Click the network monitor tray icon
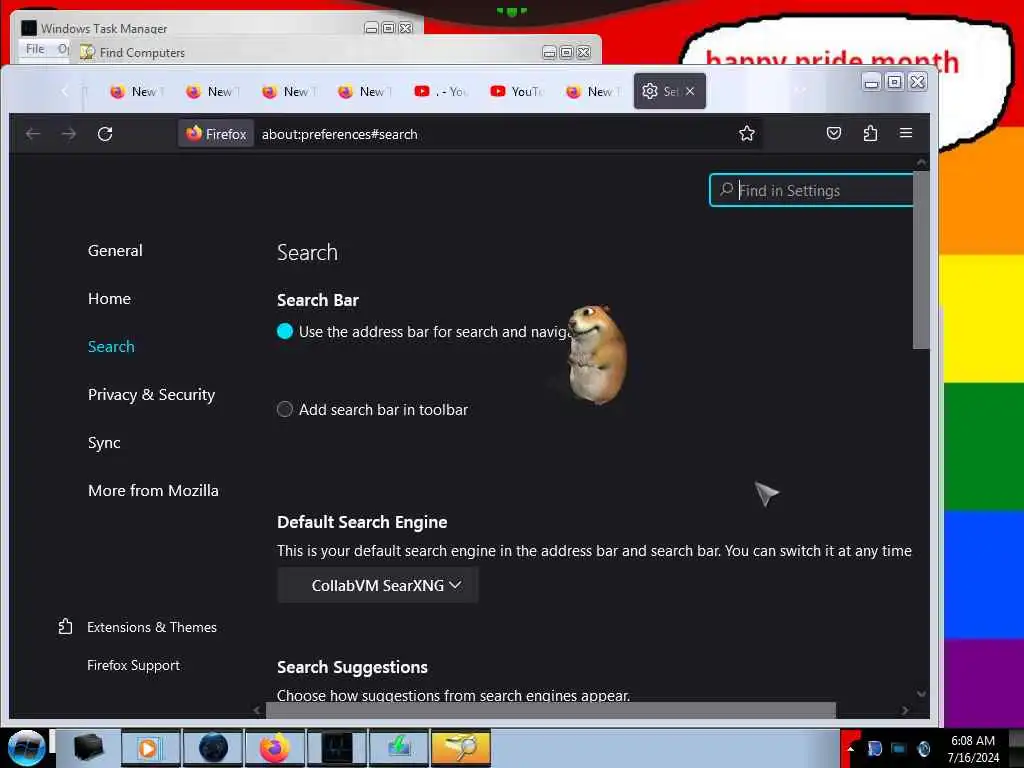Image resolution: width=1024 pixels, height=768 pixels. tap(899, 748)
